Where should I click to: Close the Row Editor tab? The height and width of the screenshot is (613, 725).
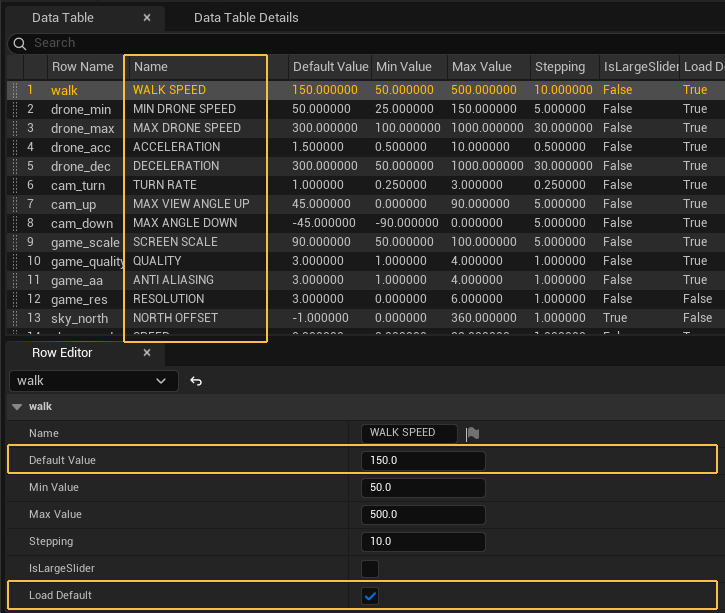[x=147, y=353]
